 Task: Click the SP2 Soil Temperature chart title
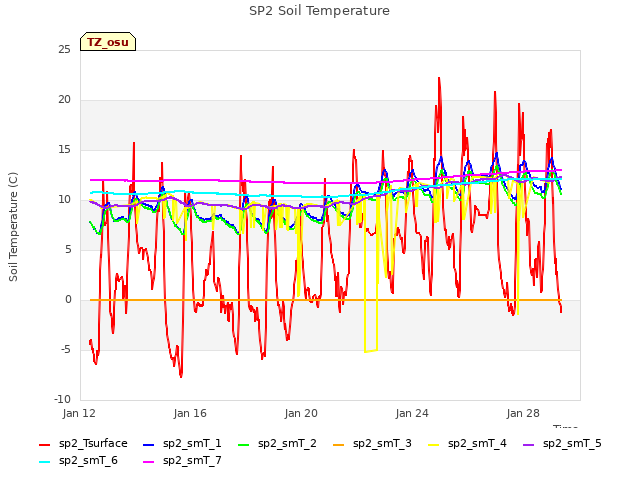point(319,11)
